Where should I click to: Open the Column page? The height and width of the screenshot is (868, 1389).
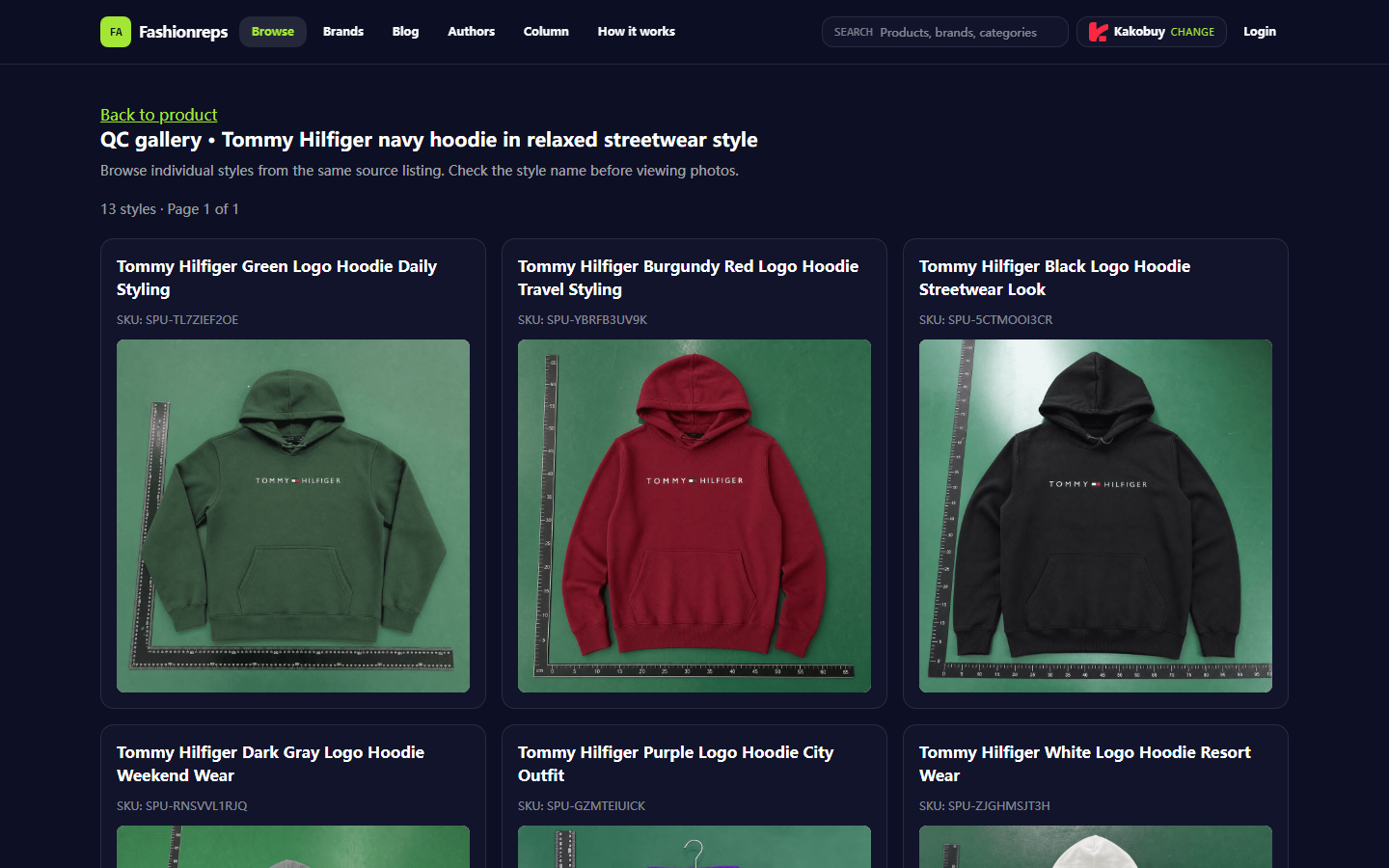pyautogui.click(x=546, y=32)
